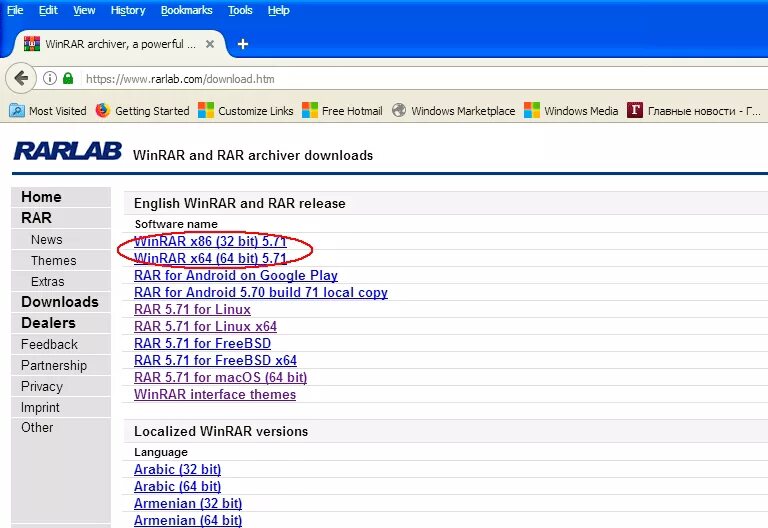
Task: Open the Edit menu
Action: (x=48, y=10)
